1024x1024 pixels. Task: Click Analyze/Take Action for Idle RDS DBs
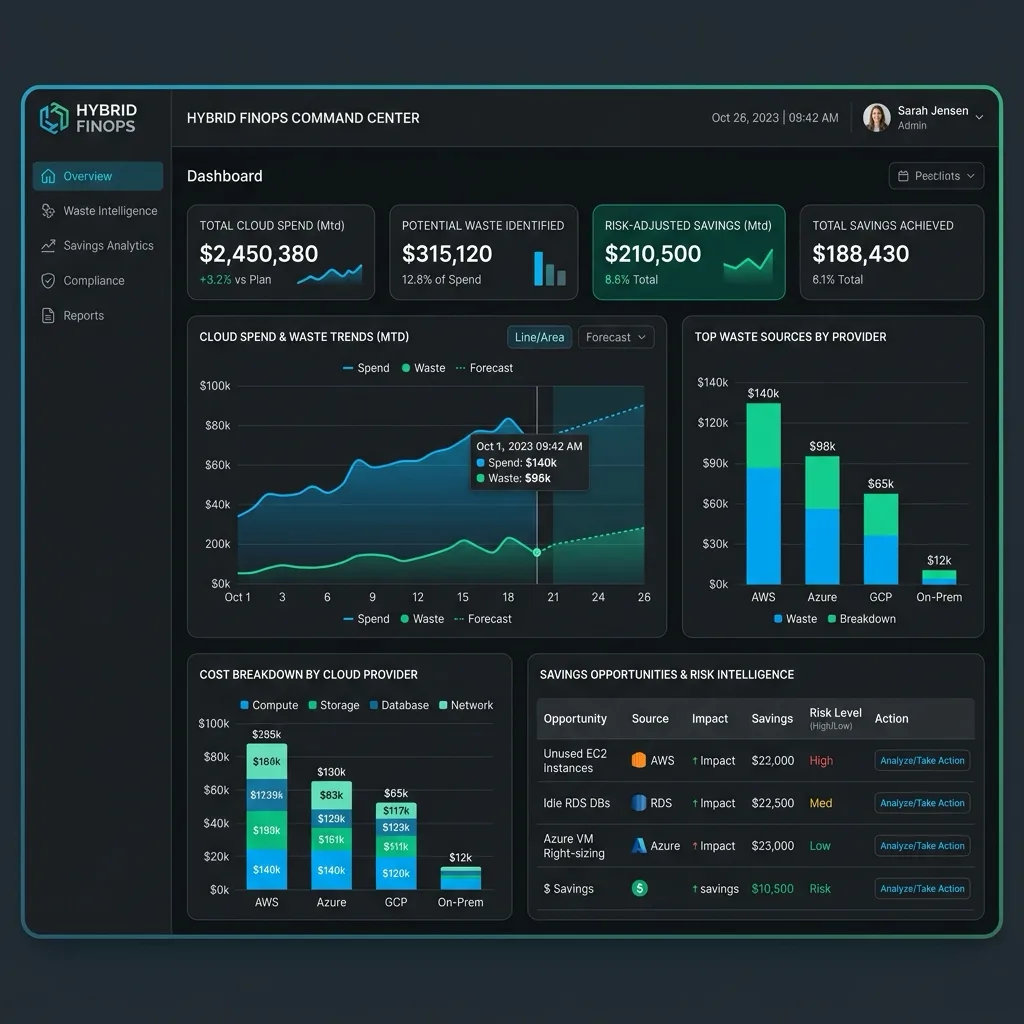[922, 803]
